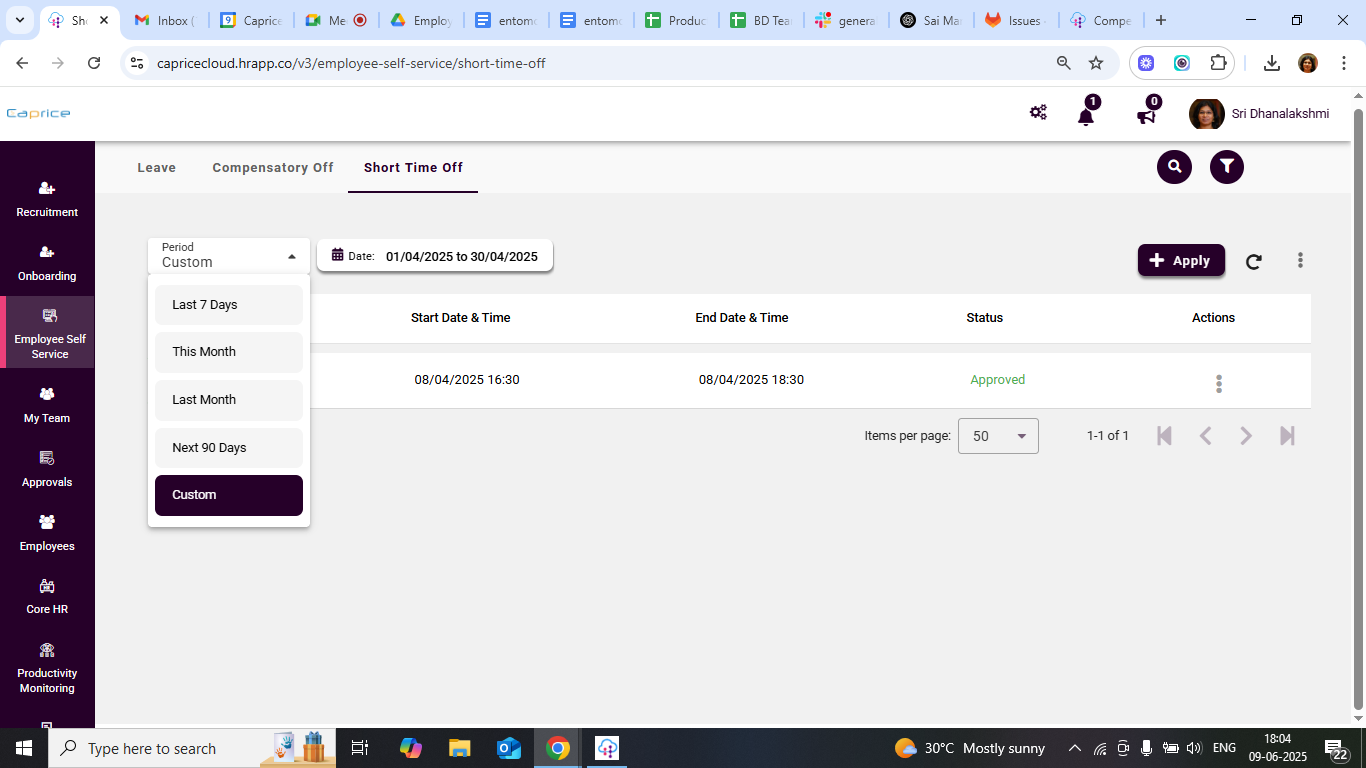Open the notifications bell icon

pos(1085,115)
